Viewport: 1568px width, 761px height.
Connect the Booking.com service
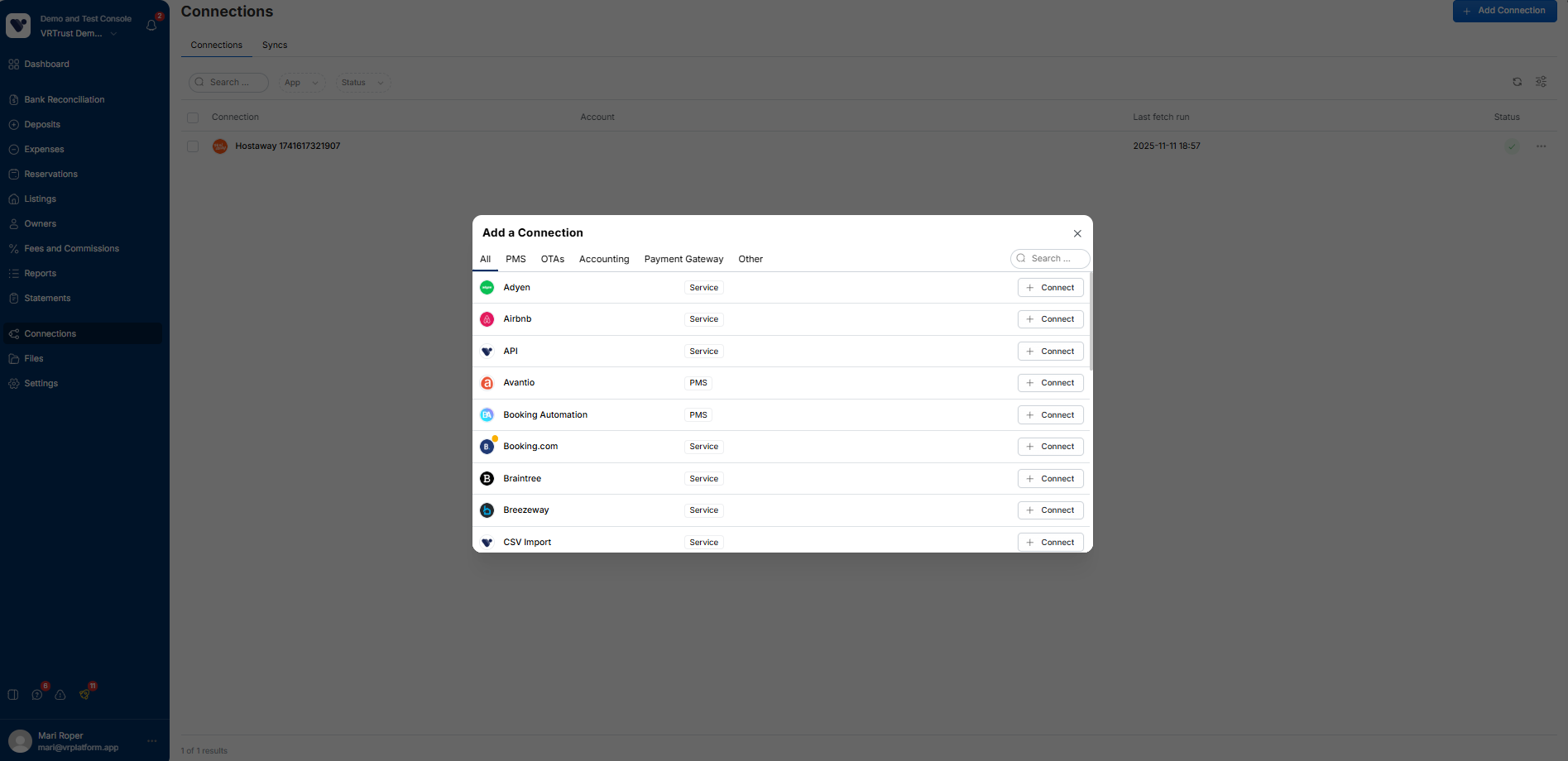click(1051, 447)
